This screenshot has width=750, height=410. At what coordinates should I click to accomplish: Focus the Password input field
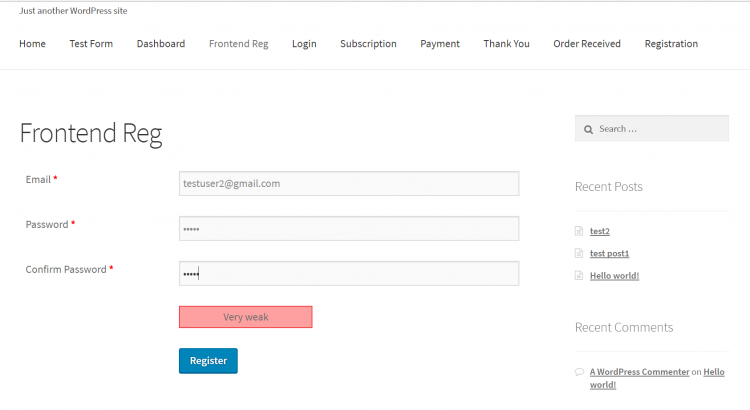click(349, 229)
